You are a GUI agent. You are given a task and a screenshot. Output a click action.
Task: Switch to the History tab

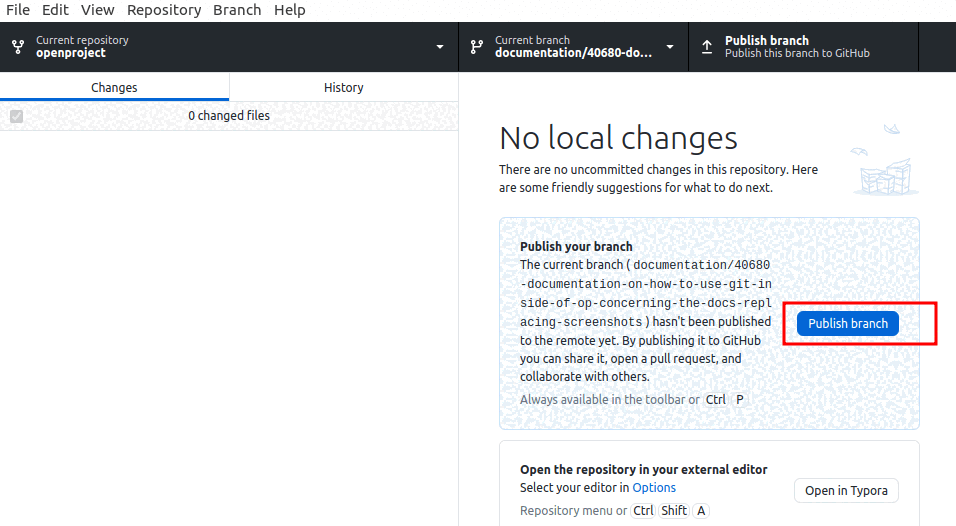pyautogui.click(x=343, y=88)
